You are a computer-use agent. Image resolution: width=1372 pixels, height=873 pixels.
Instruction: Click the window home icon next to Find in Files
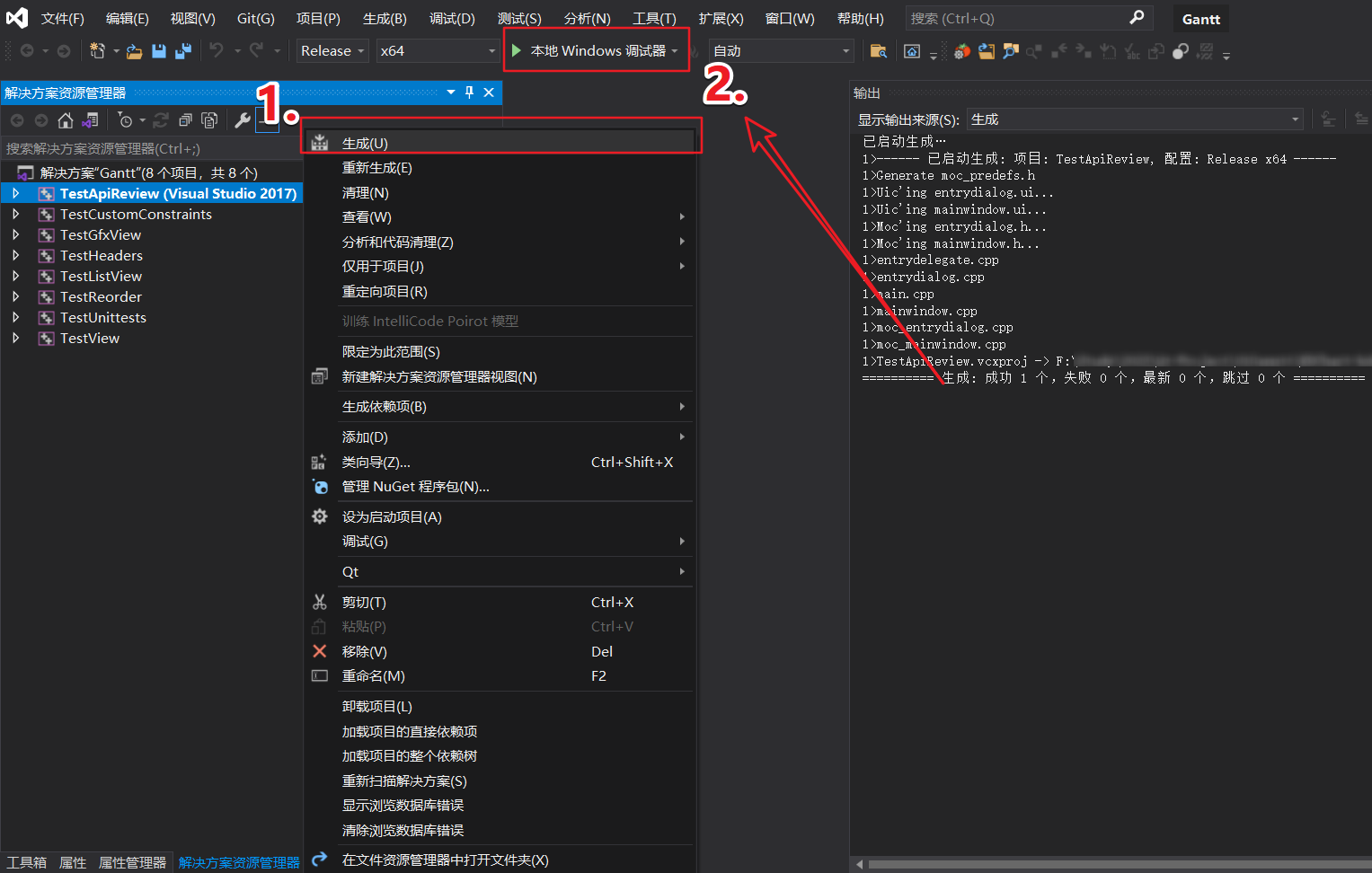912,51
